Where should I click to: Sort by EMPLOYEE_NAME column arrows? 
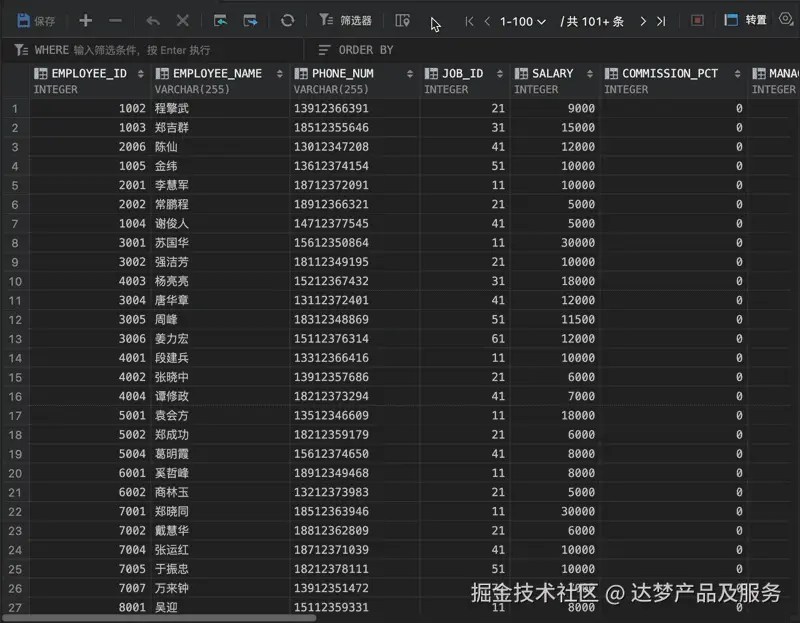click(x=280, y=74)
